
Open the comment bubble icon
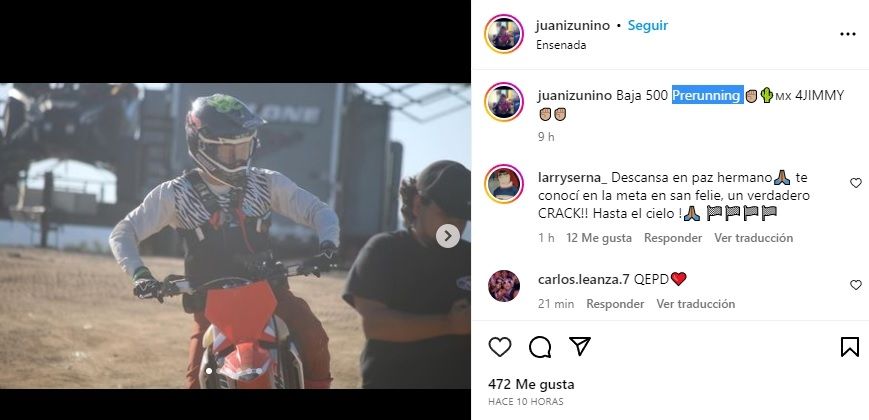pos(540,347)
